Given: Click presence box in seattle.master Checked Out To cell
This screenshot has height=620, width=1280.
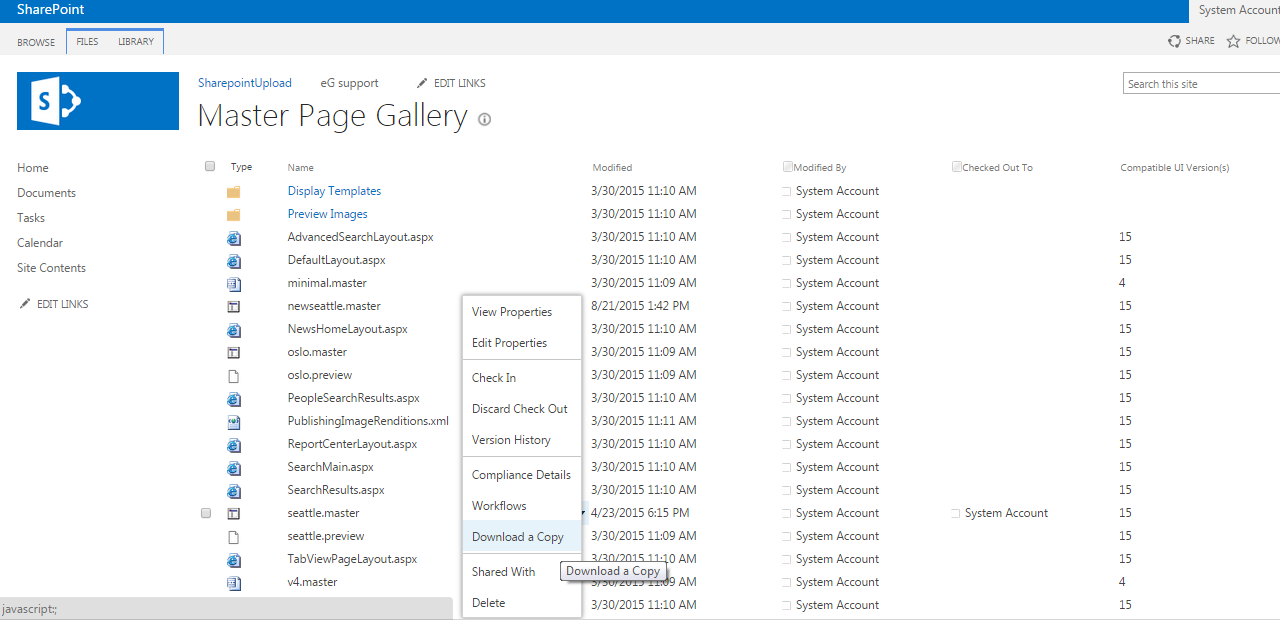Looking at the screenshot, I should pos(956,513).
